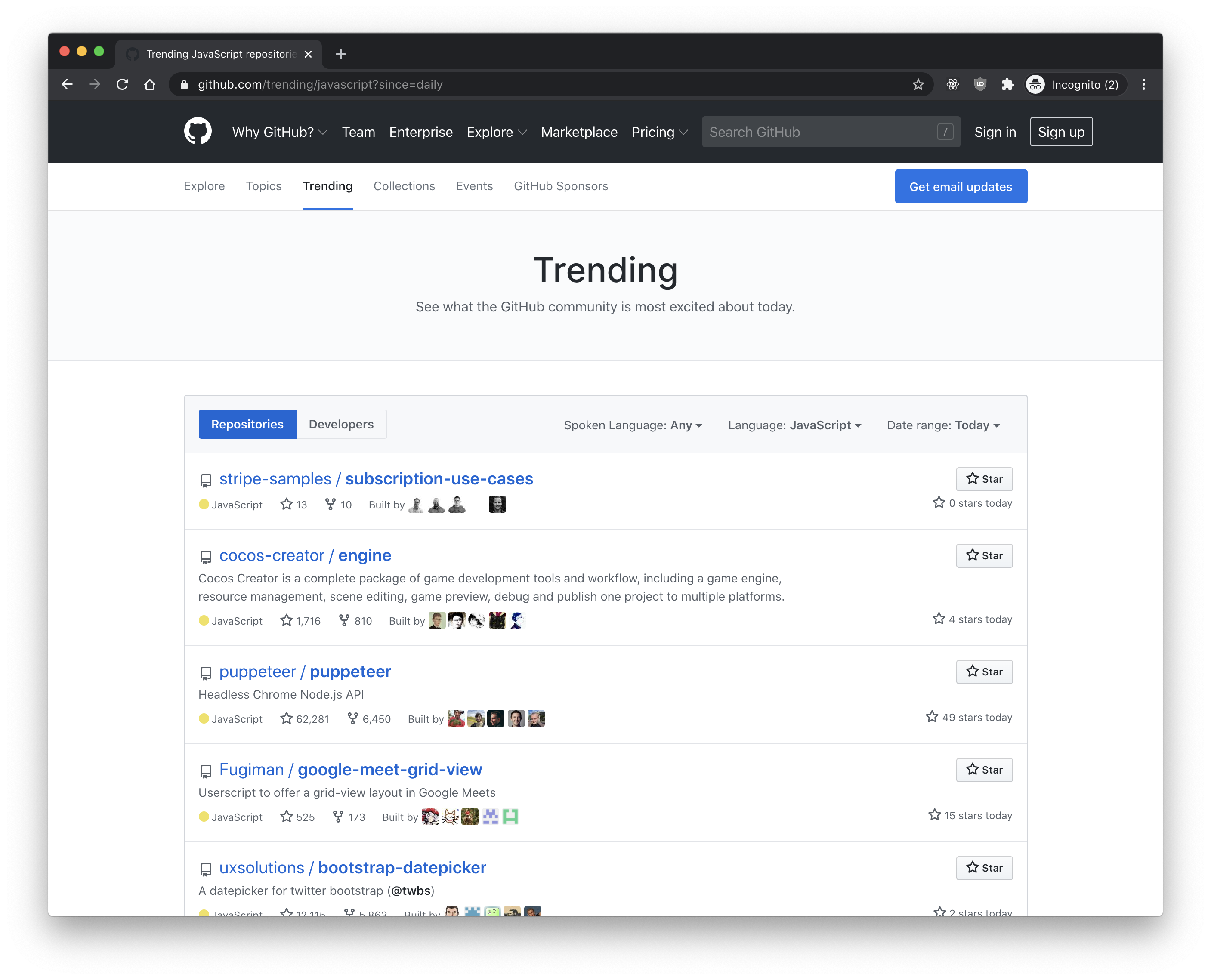Viewport: 1211px width, 980px height.
Task: Click the Sign in link
Action: pyautogui.click(x=995, y=132)
